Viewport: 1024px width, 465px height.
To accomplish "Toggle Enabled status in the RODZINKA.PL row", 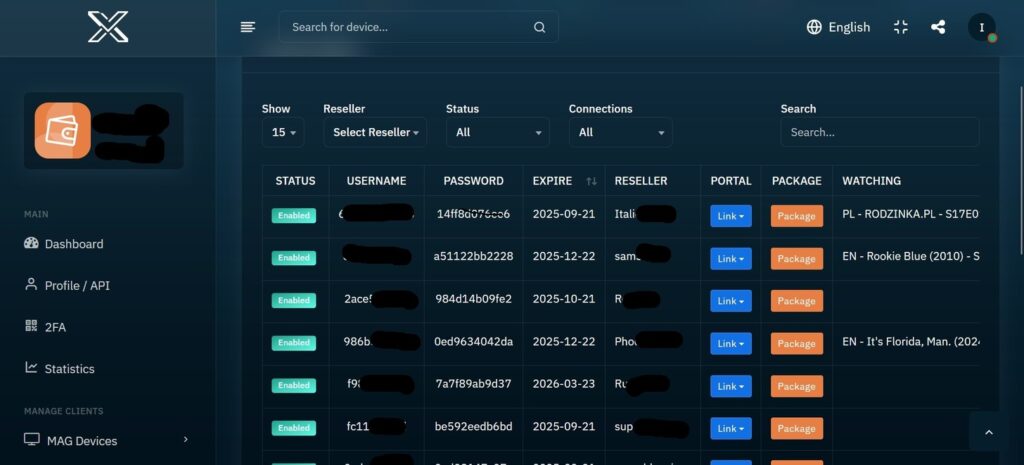I will [294, 216].
